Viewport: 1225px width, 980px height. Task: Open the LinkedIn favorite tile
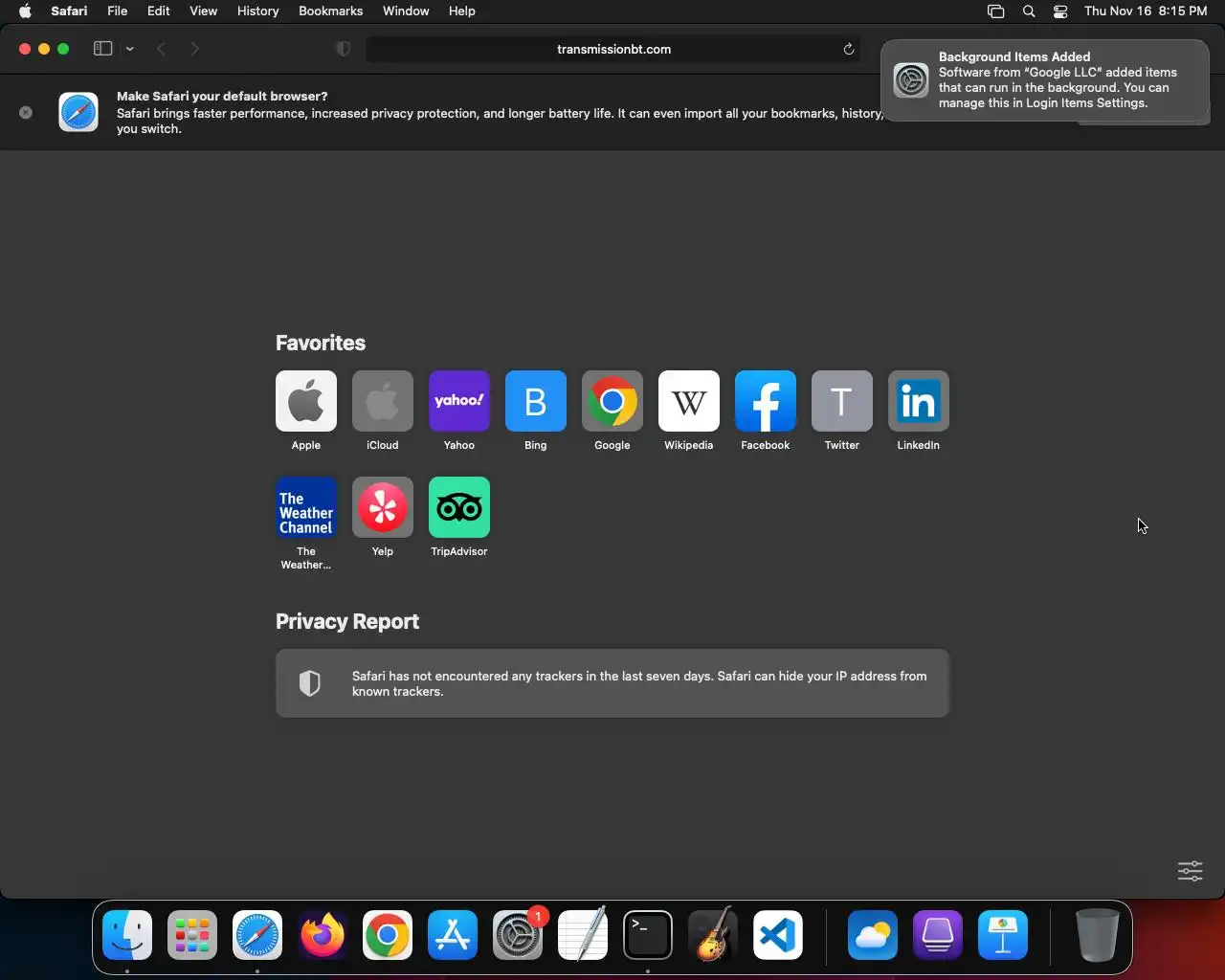919,401
